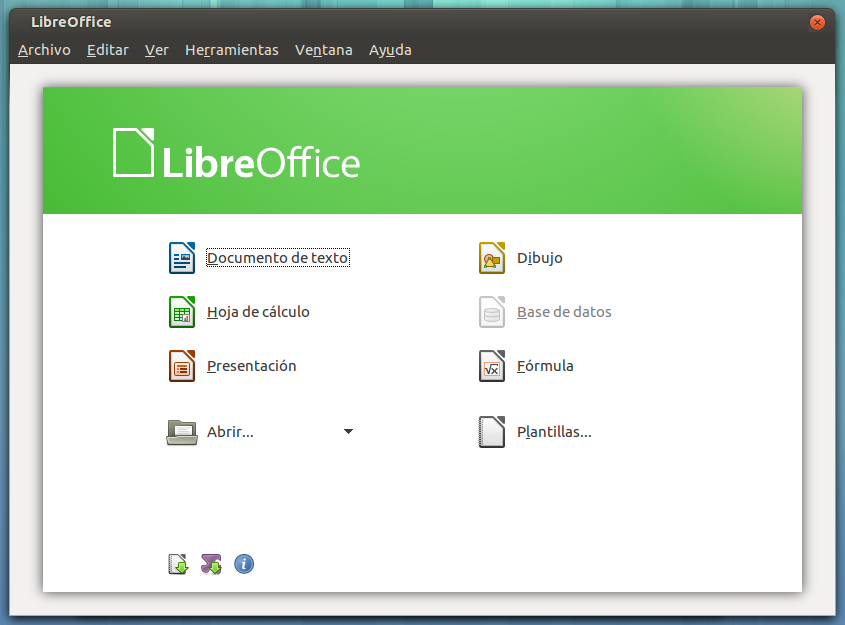Click the grayed Base de datos icon

pos(491,311)
